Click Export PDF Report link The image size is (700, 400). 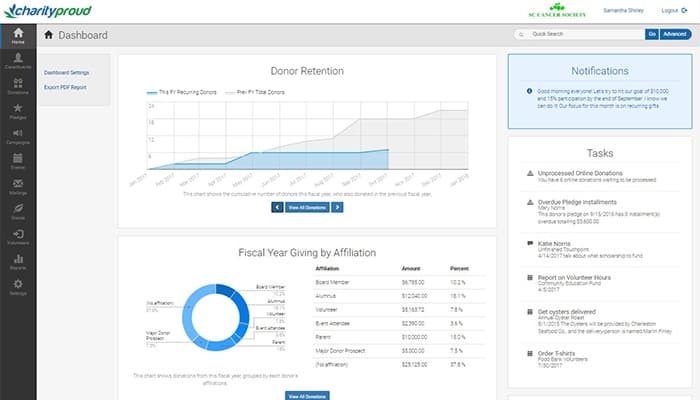coord(65,87)
